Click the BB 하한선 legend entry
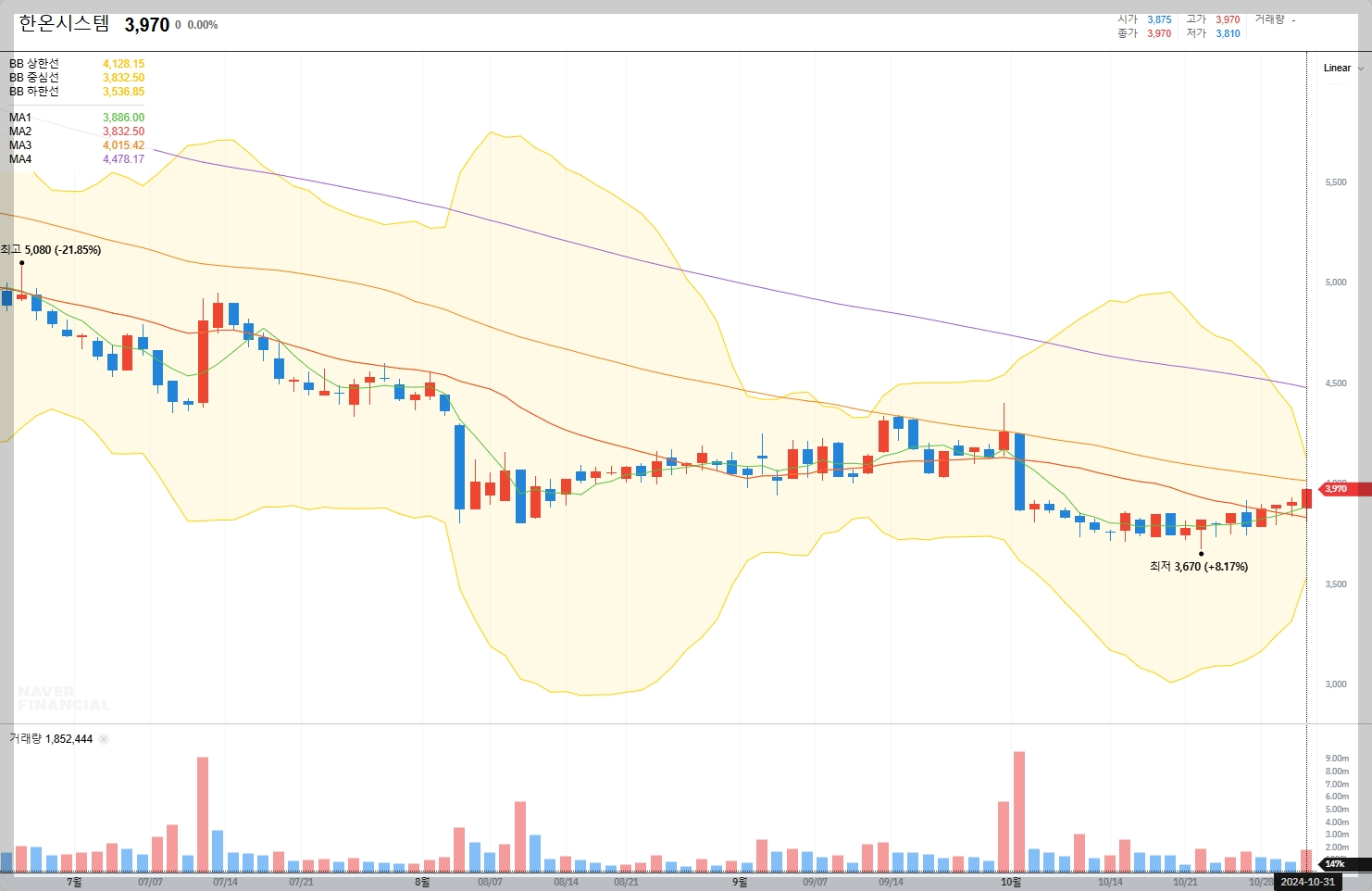 click(34, 92)
